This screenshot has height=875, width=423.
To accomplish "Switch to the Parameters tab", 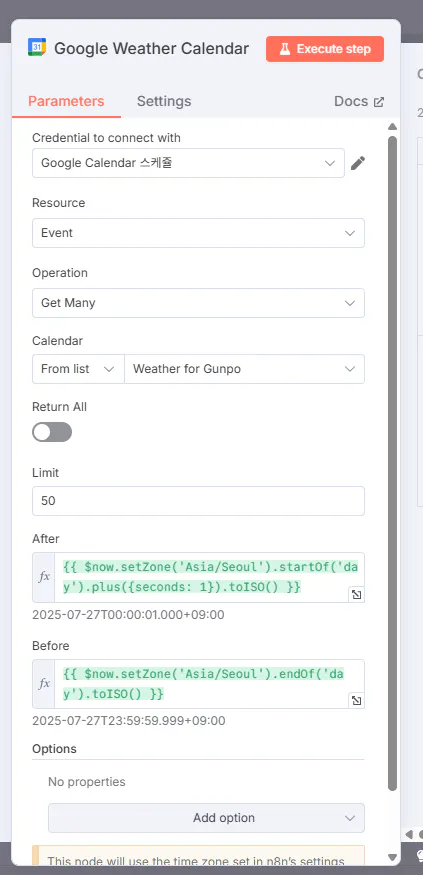I will (66, 101).
